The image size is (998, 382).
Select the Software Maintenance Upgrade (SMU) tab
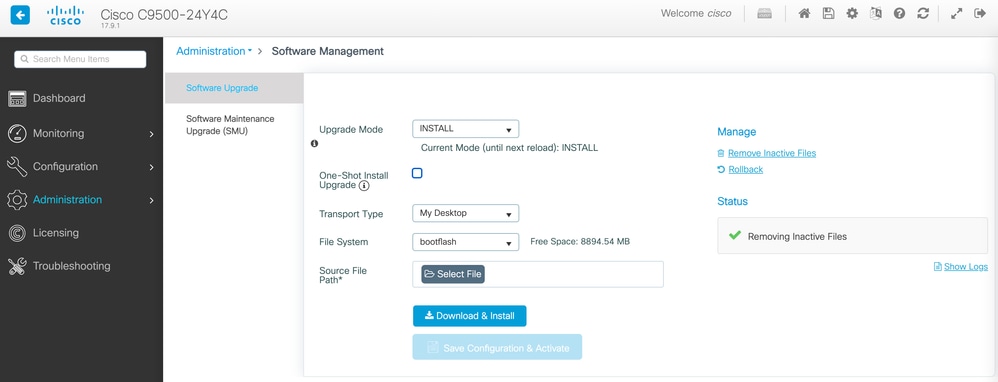tap(230, 125)
